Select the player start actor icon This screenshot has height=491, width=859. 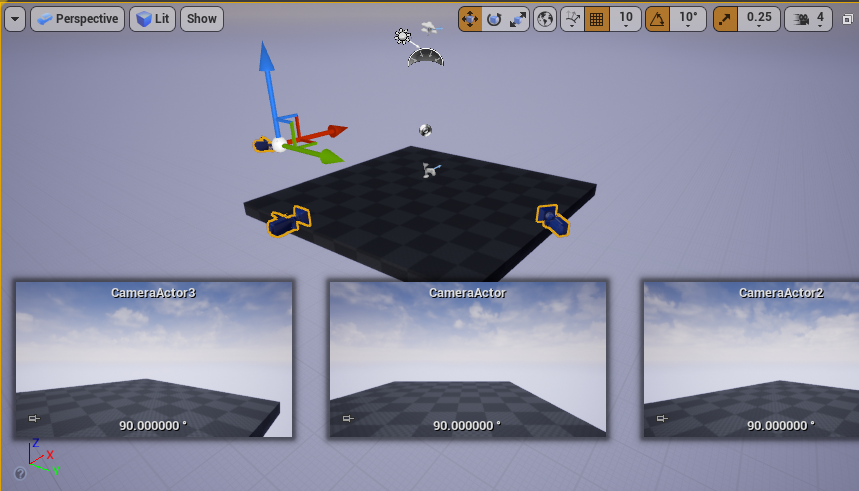coord(430,169)
